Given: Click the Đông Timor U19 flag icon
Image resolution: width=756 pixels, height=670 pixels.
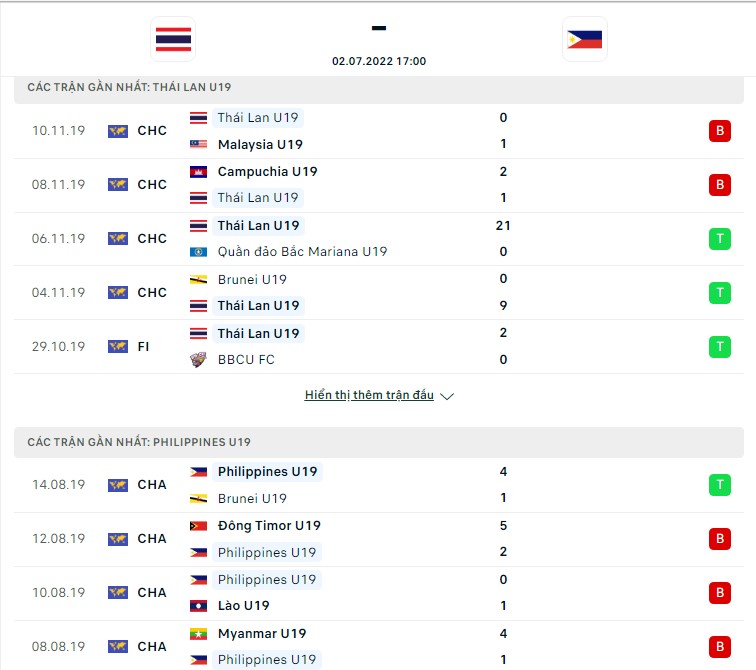Looking at the screenshot, I should [x=198, y=526].
